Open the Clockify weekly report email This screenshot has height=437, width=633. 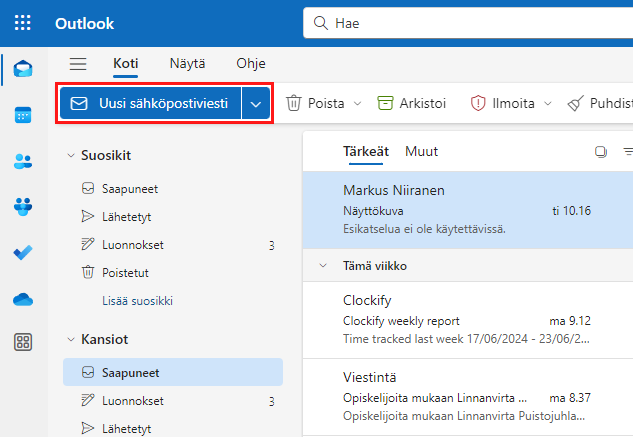[x=468, y=320]
